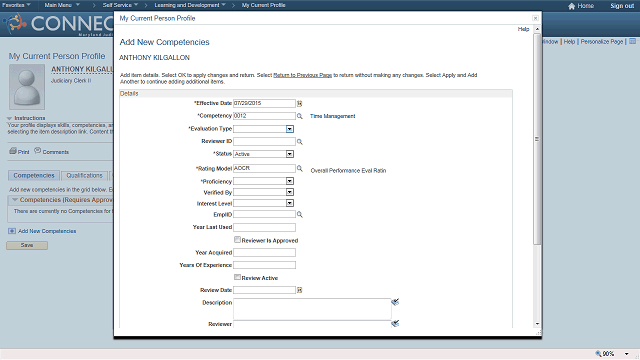Click the EmplID lookup magnifier icon
The height and width of the screenshot is (360, 640).
pyautogui.click(x=300, y=214)
